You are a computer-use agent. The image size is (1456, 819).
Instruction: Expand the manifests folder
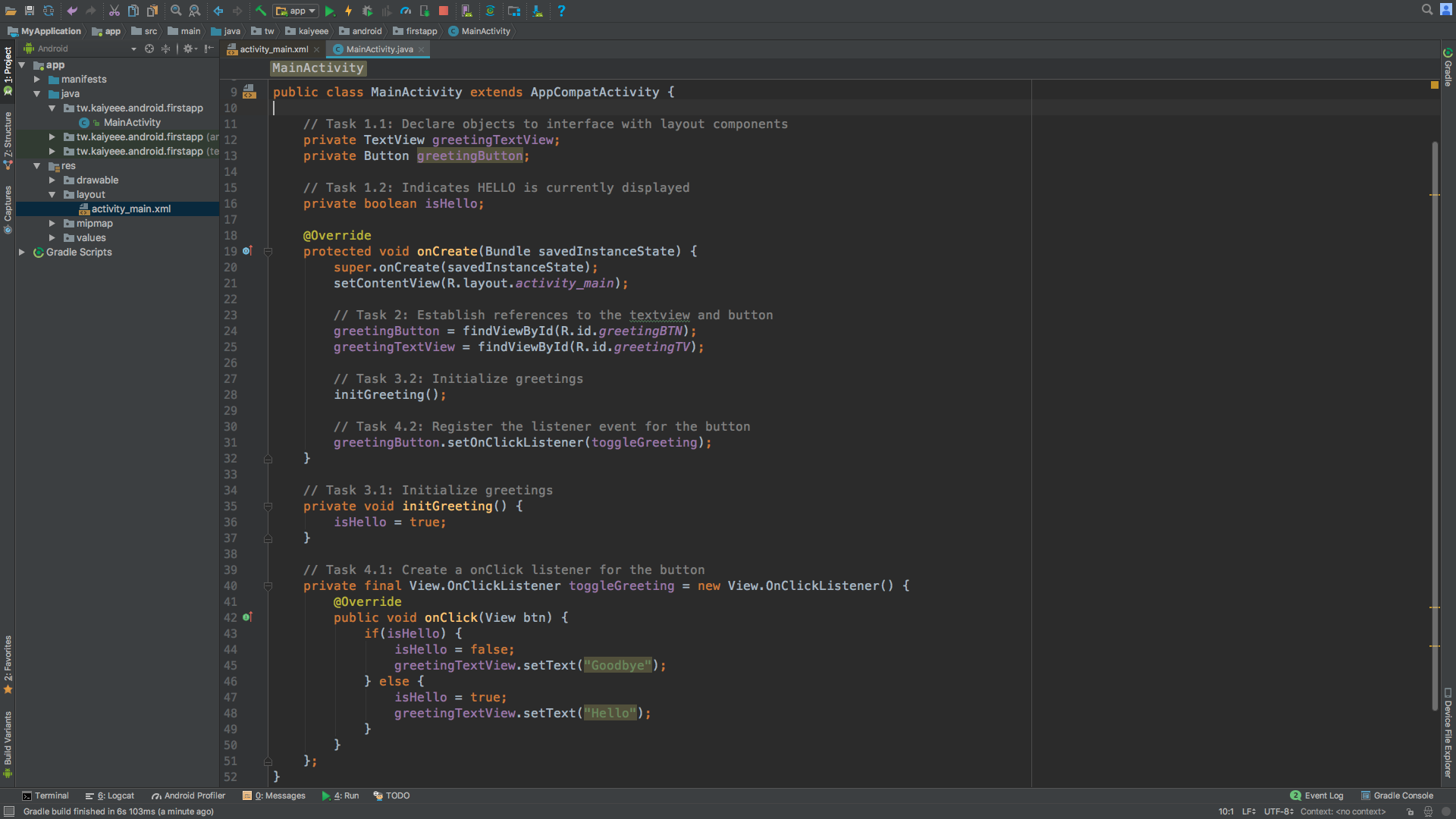(x=36, y=80)
